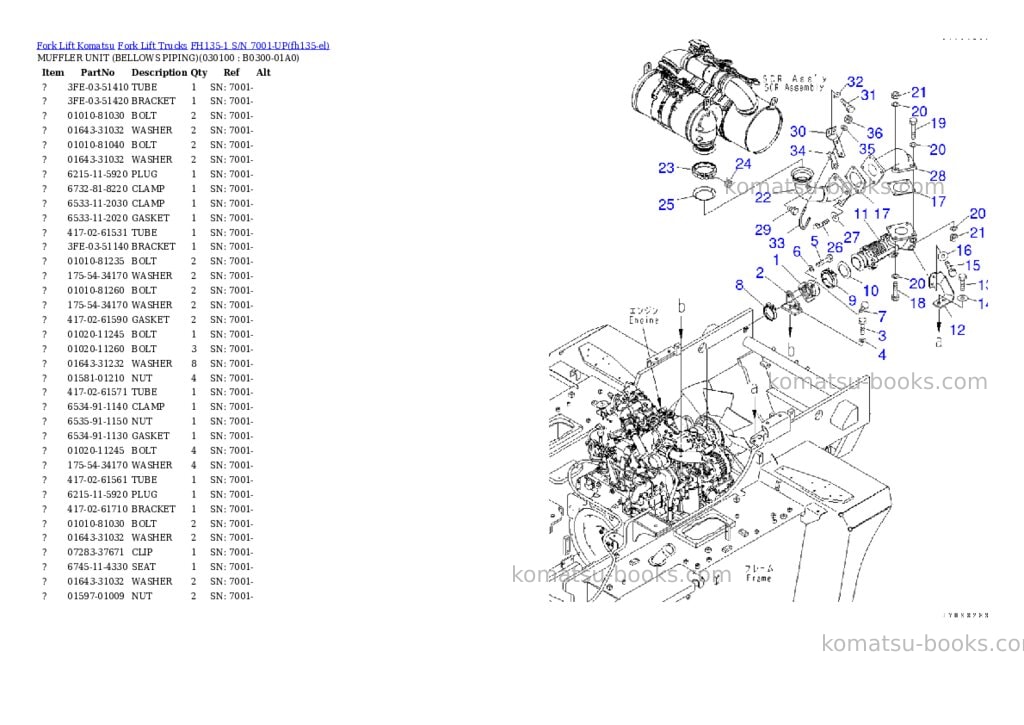Click the Frame label in diagram
Screen dimensions: 1024x725
[x=759, y=578]
